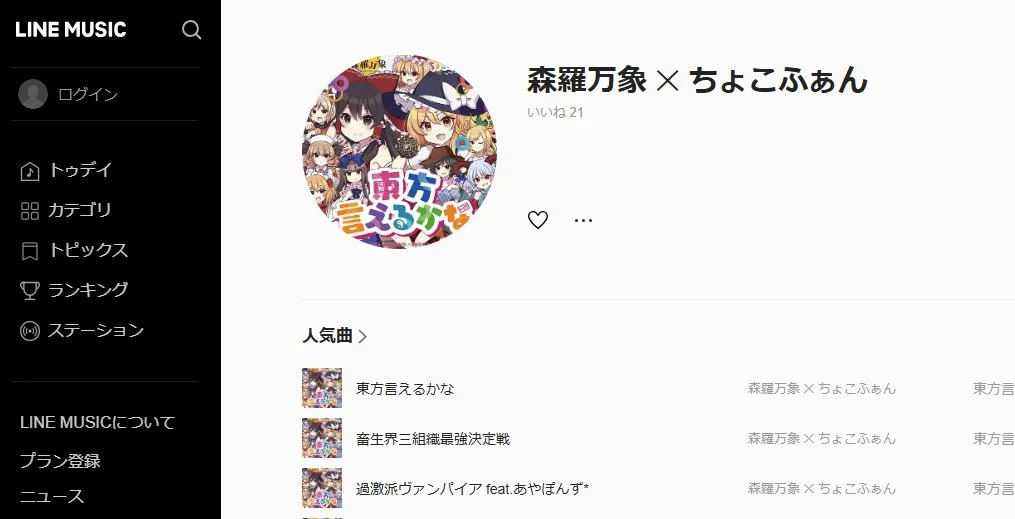Click the LINE MUSIC logo
This screenshot has width=1015, height=519.
[x=71, y=30]
